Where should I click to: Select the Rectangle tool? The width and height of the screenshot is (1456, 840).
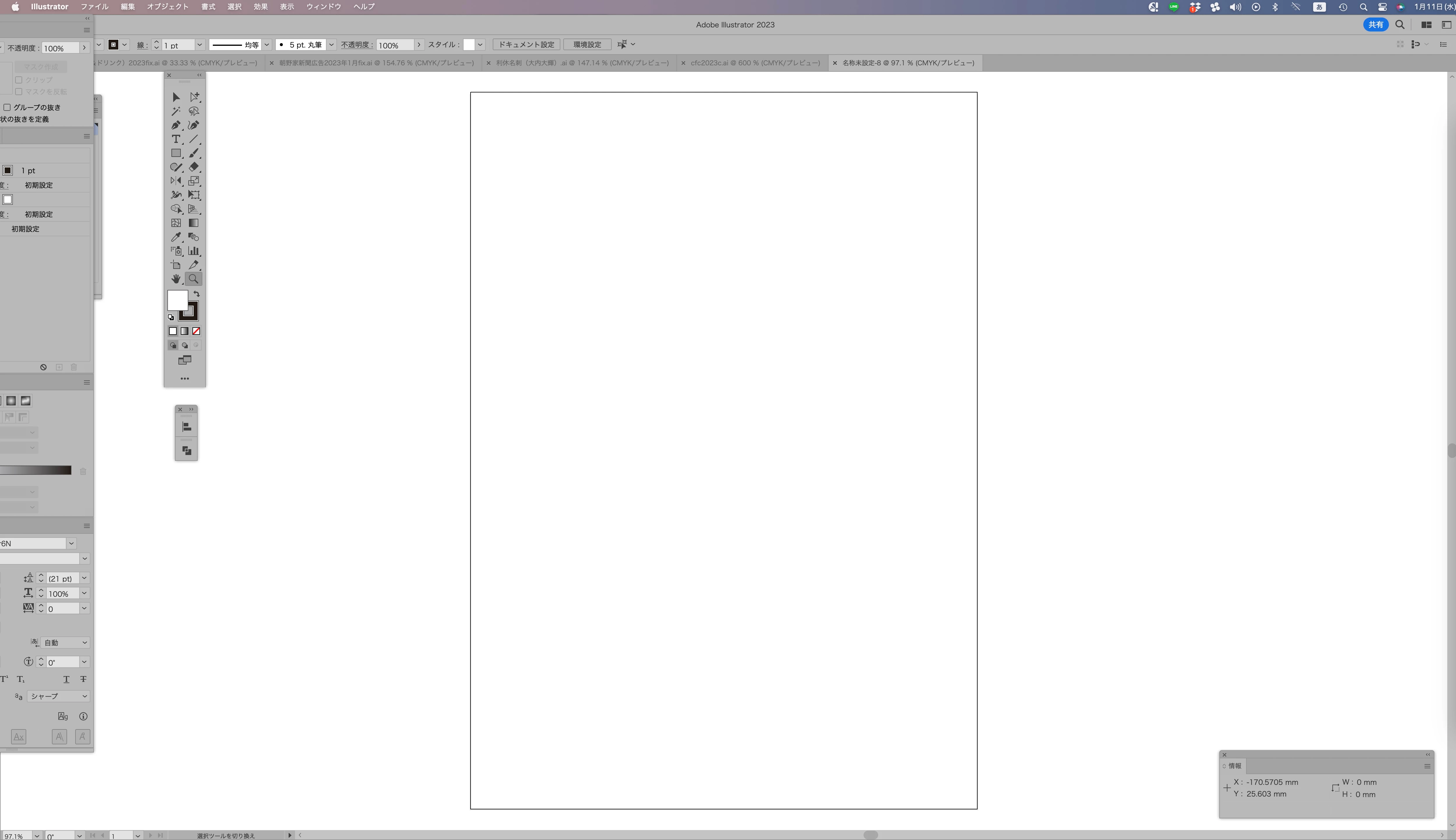[x=176, y=153]
